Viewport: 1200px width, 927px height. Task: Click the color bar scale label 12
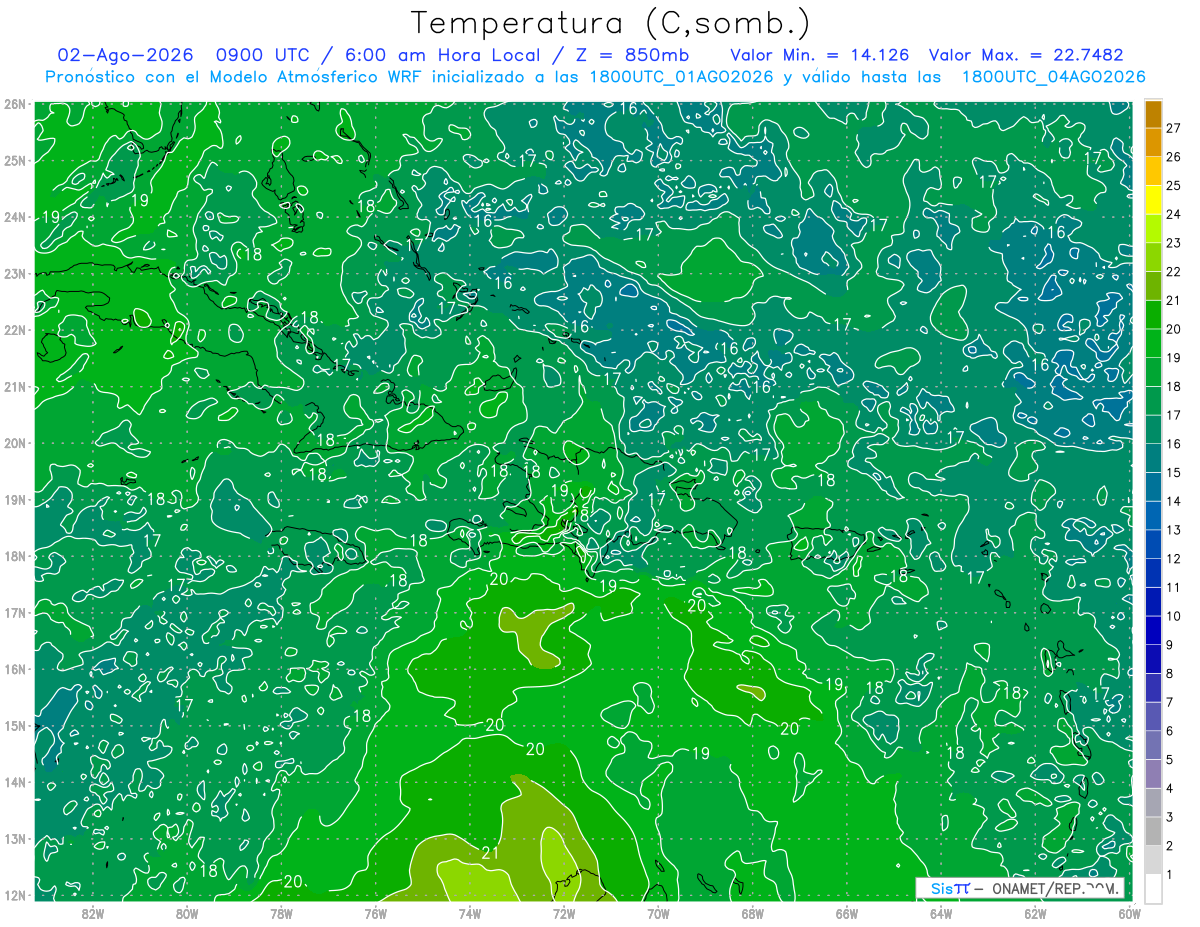click(1175, 559)
